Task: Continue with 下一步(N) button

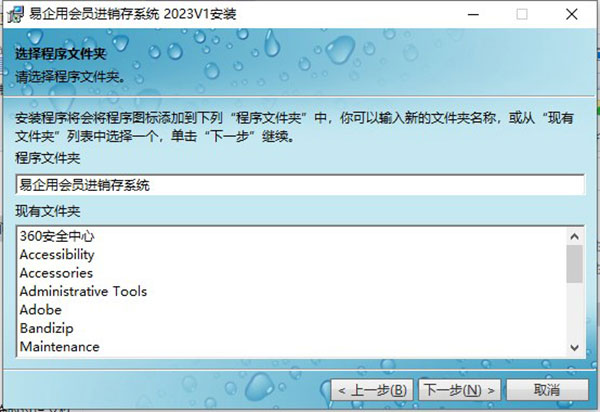Action: point(459,390)
